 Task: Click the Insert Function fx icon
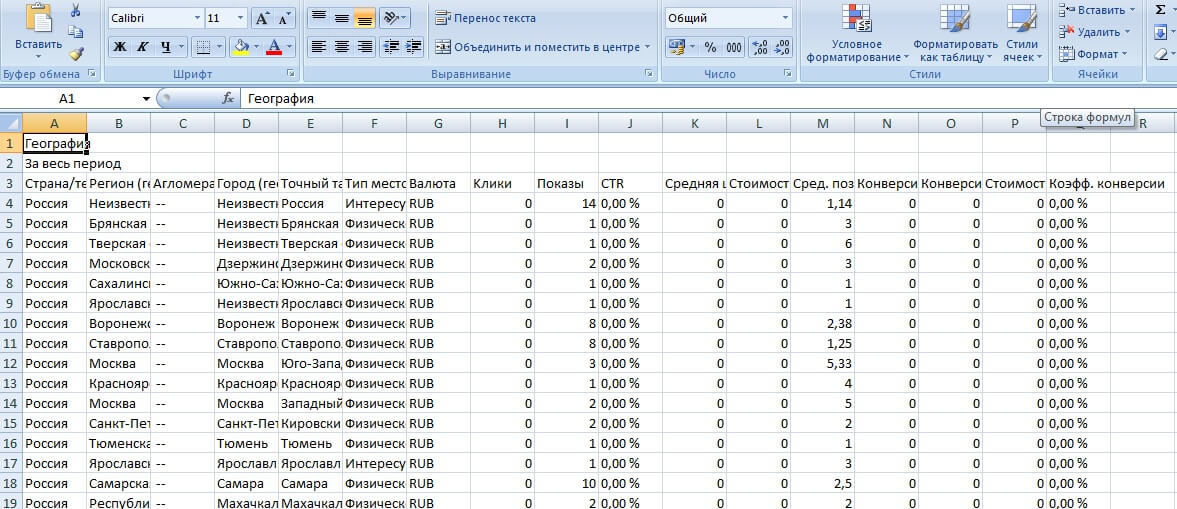click(x=228, y=98)
